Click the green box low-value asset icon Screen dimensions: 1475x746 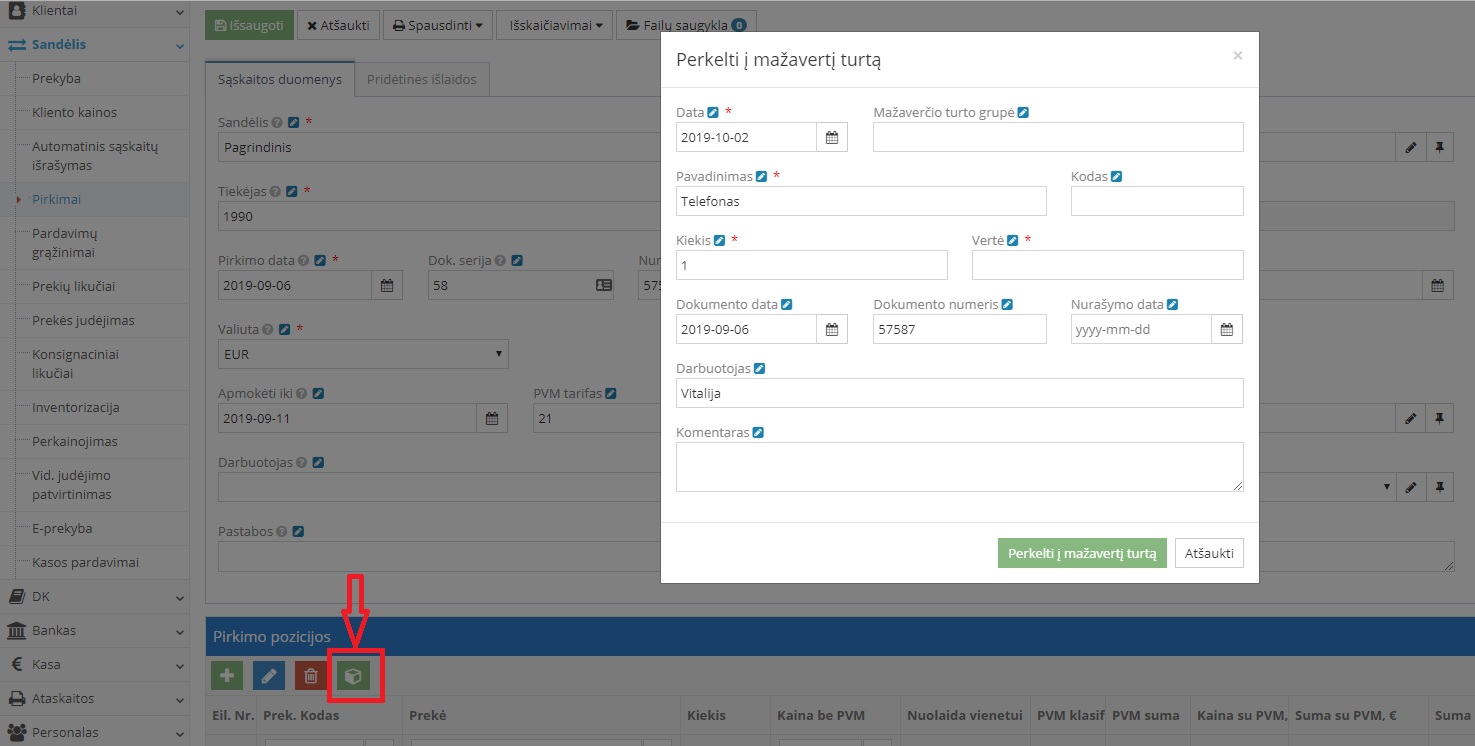tap(353, 676)
